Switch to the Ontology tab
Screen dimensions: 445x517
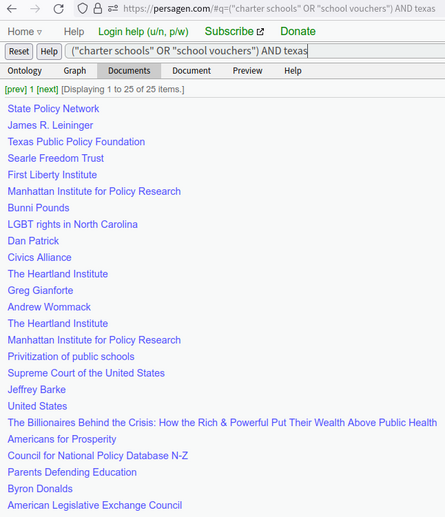coord(25,71)
